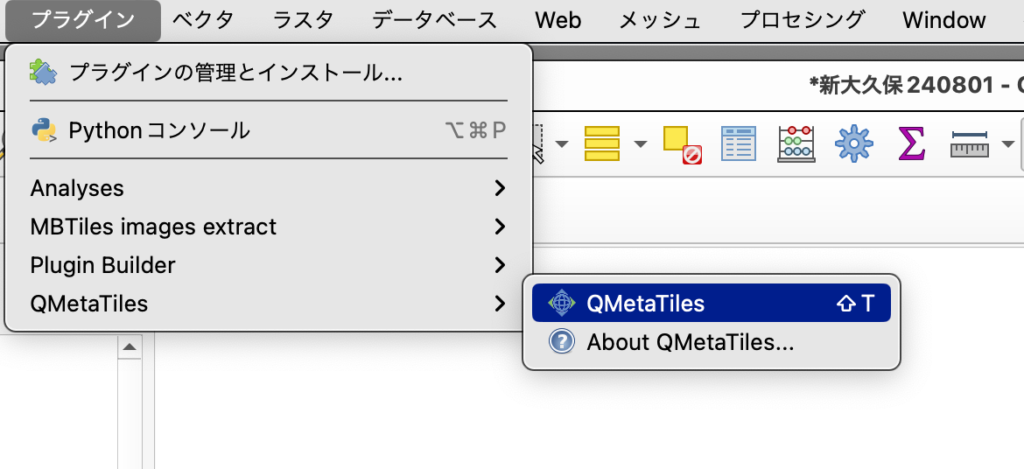1024x469 pixels.
Task: Open the dropdown arrow beside the yellow form icon
Action: coord(640,144)
